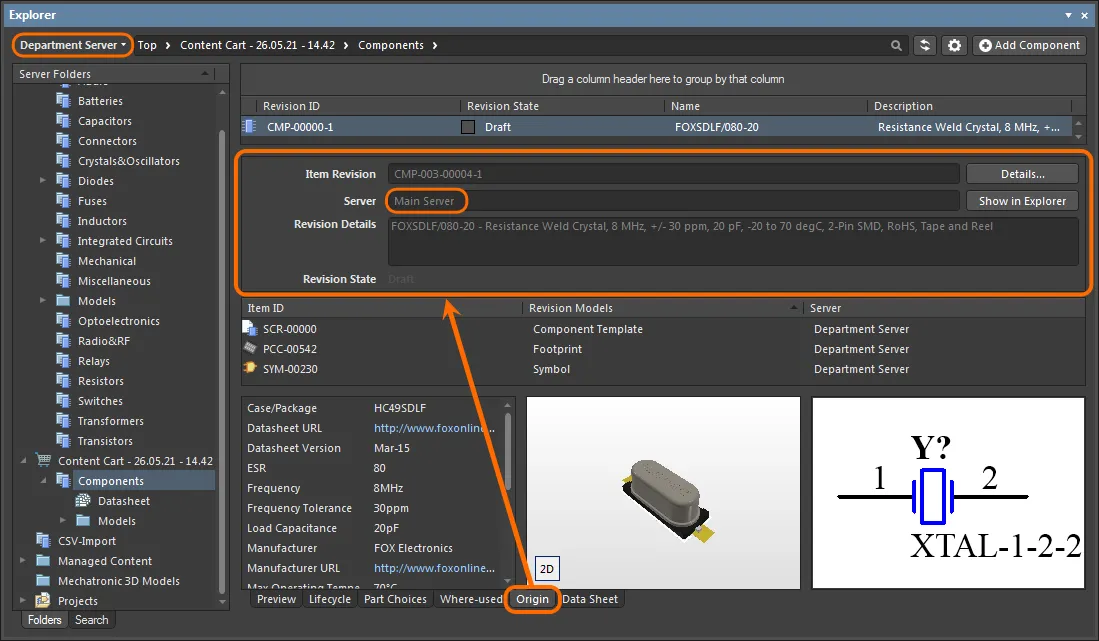Click the Content Cart shopping cart icon

tap(43, 460)
